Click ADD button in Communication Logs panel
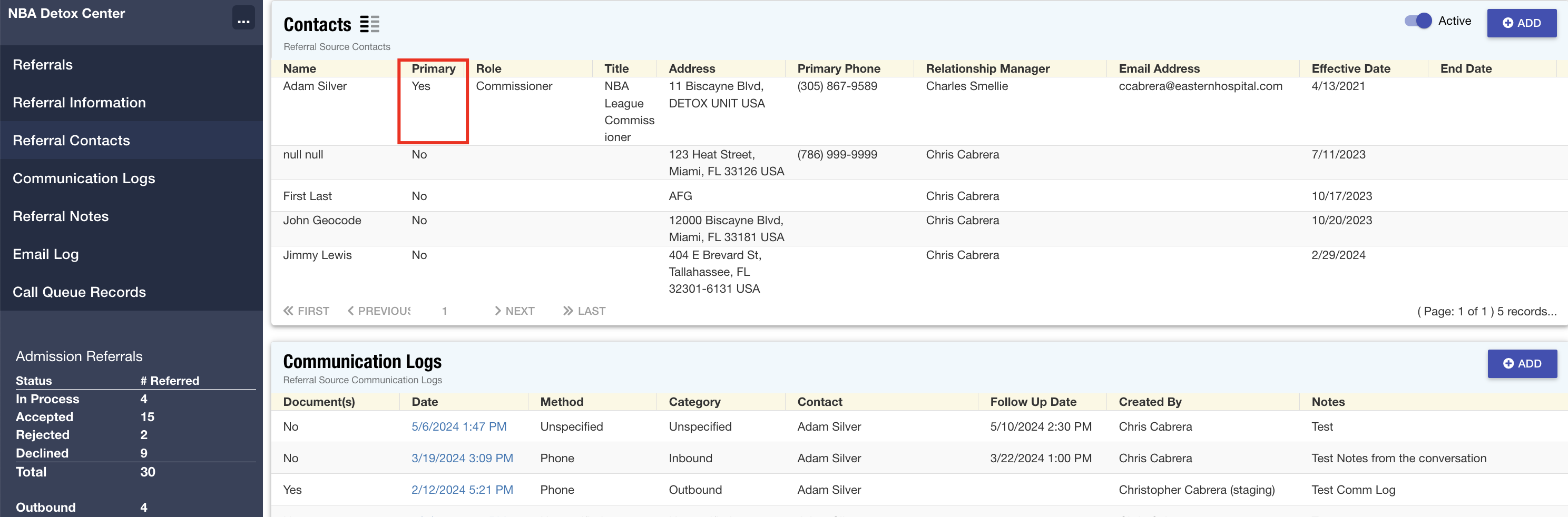The height and width of the screenshot is (517, 1568). 1522,363
